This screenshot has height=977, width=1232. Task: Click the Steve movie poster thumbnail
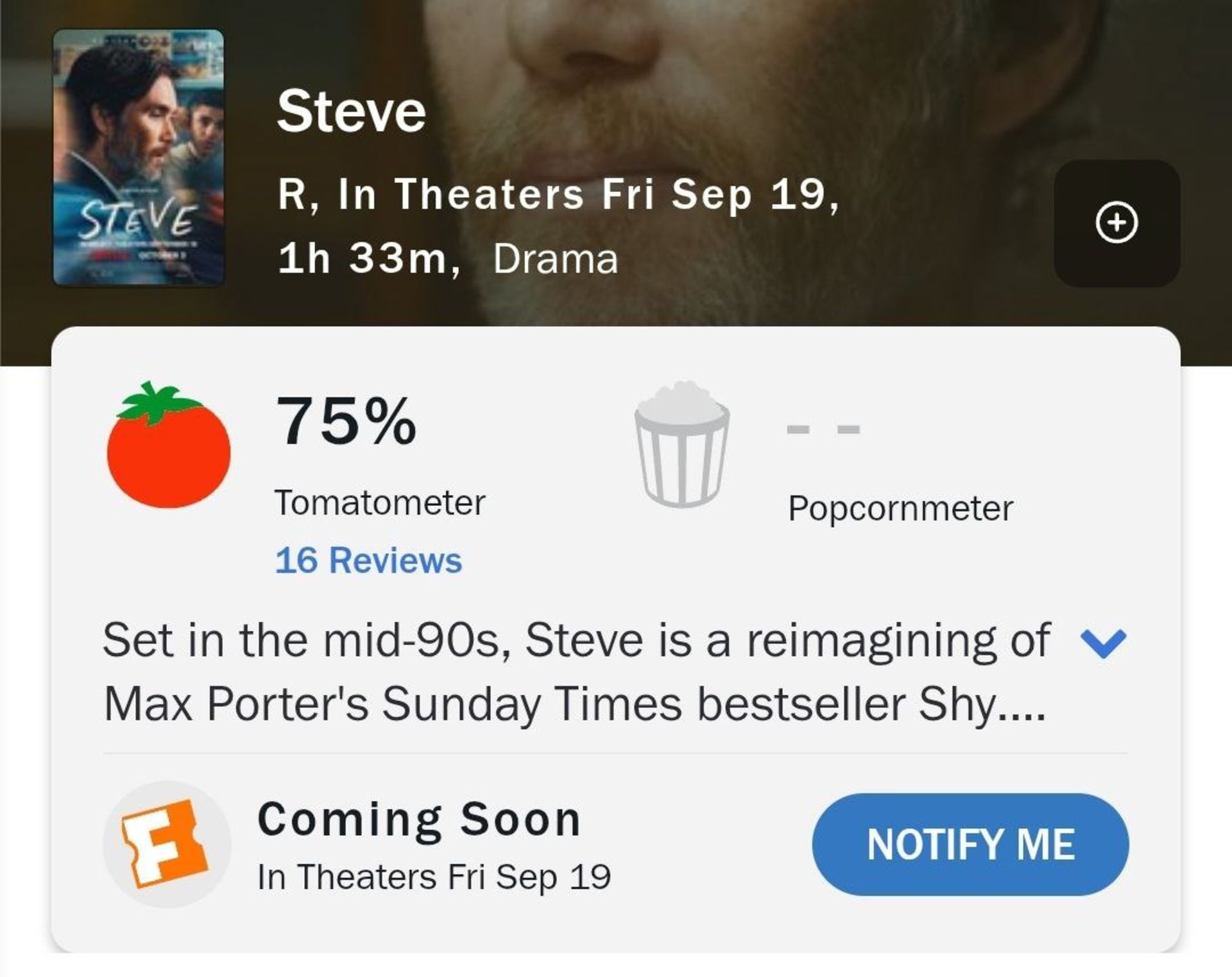coord(139,157)
